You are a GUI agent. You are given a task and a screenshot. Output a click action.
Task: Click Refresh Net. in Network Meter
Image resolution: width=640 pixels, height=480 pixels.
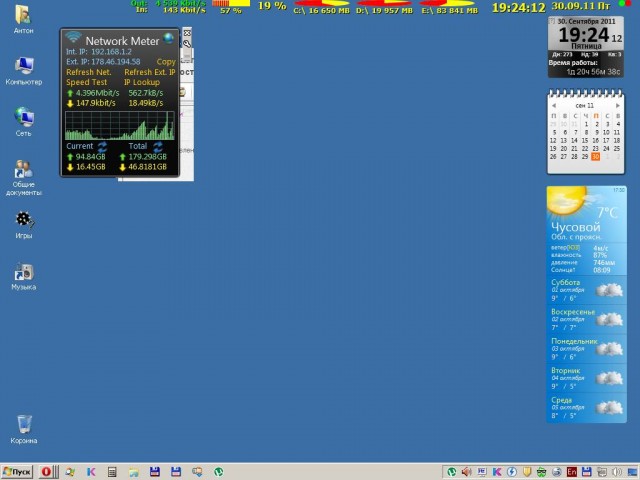pyautogui.click(x=88, y=72)
